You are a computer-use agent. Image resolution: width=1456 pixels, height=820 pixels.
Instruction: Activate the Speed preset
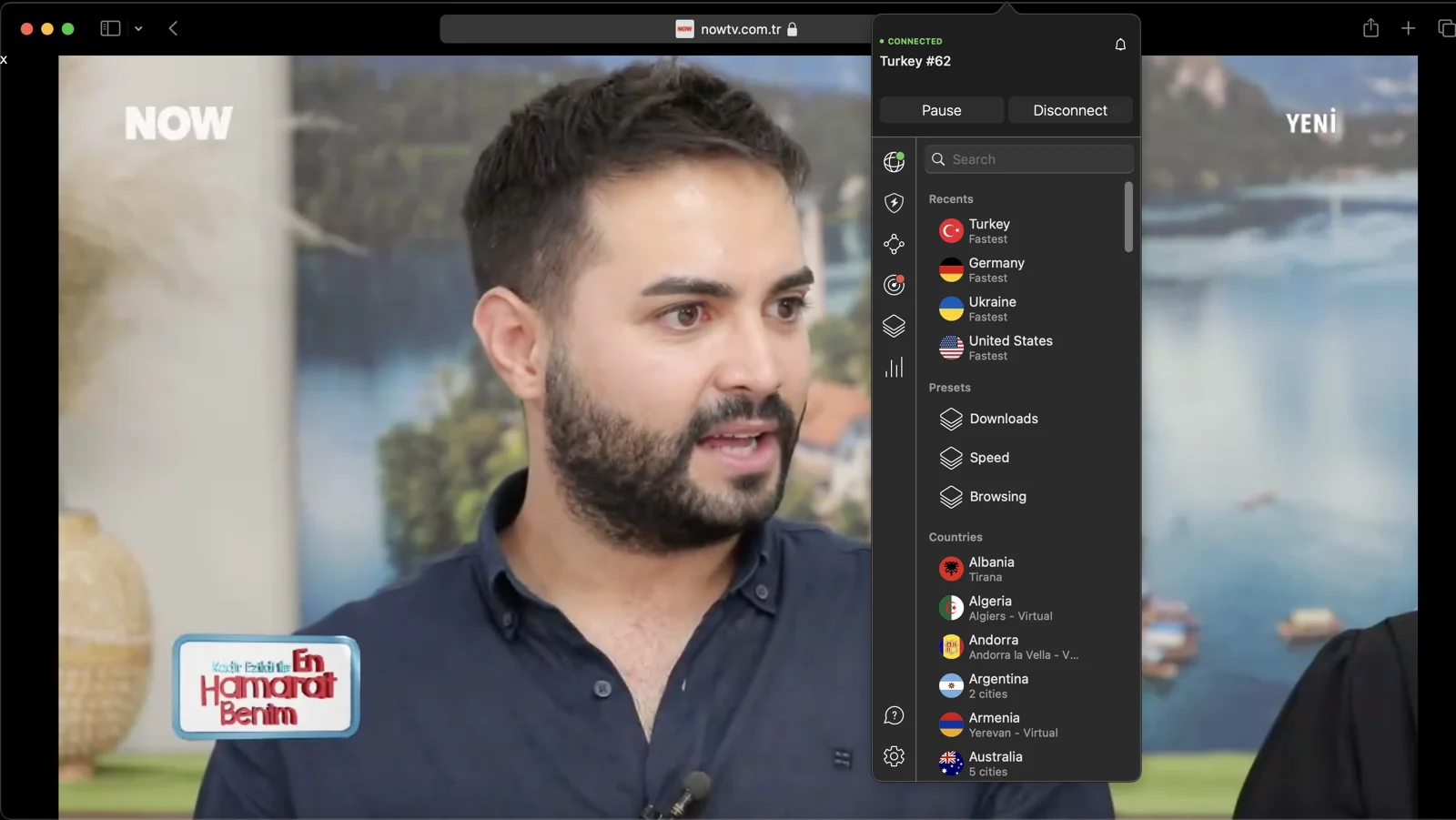(988, 458)
